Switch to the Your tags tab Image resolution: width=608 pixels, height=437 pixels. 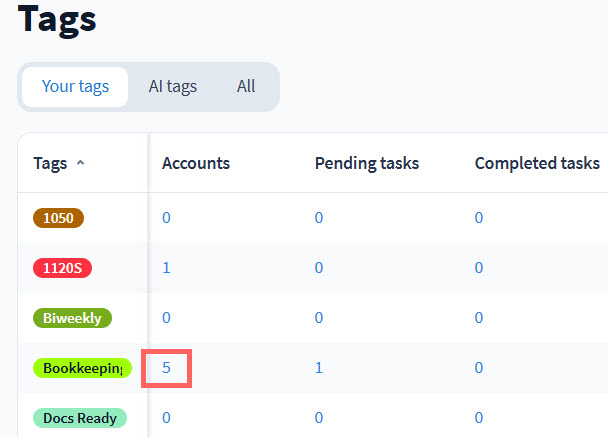tap(73, 87)
